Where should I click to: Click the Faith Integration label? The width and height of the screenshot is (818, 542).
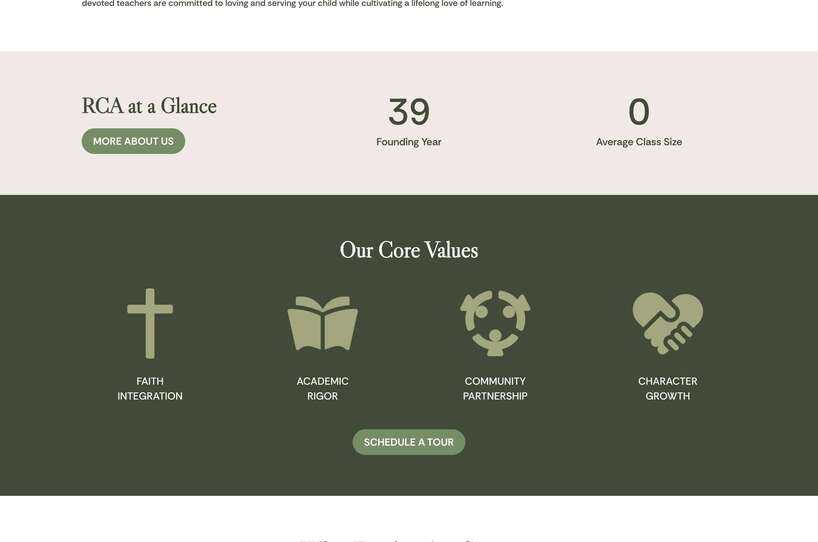(150, 389)
